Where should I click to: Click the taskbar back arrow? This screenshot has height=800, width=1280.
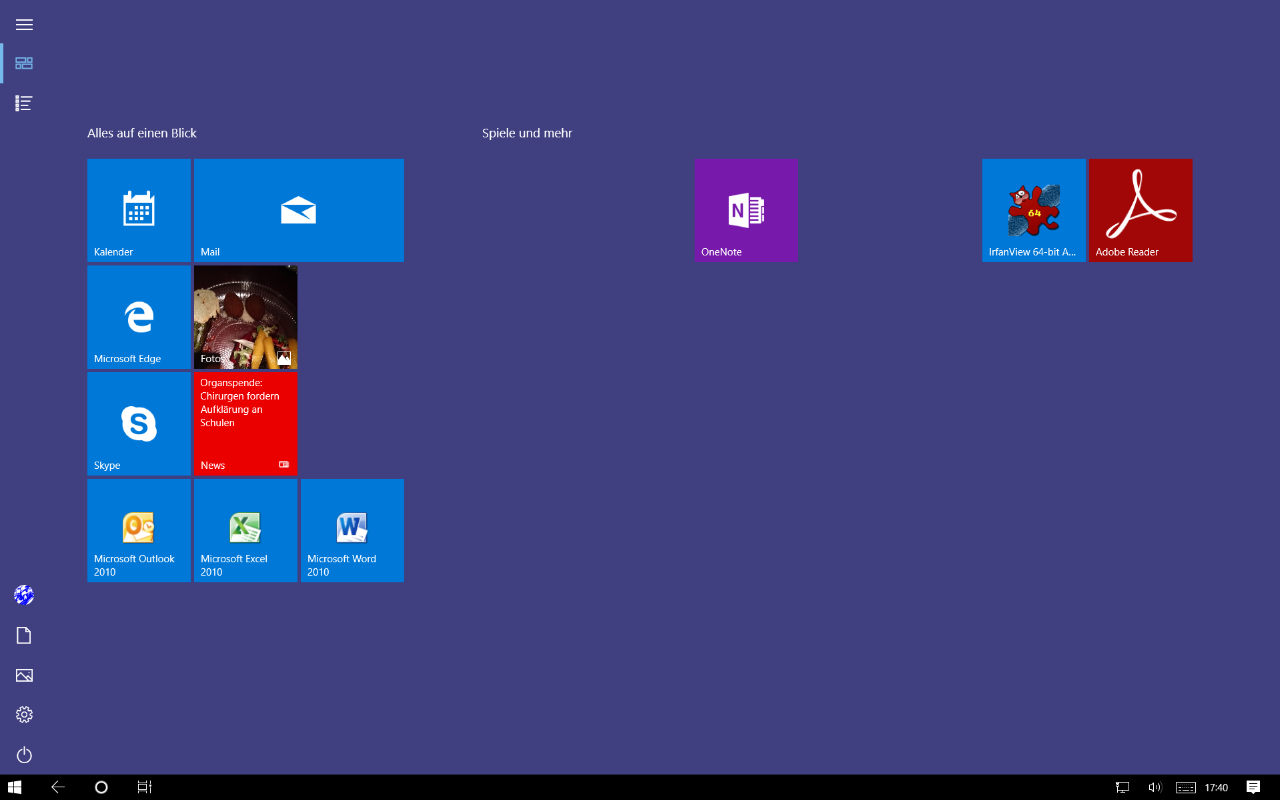tap(58, 787)
